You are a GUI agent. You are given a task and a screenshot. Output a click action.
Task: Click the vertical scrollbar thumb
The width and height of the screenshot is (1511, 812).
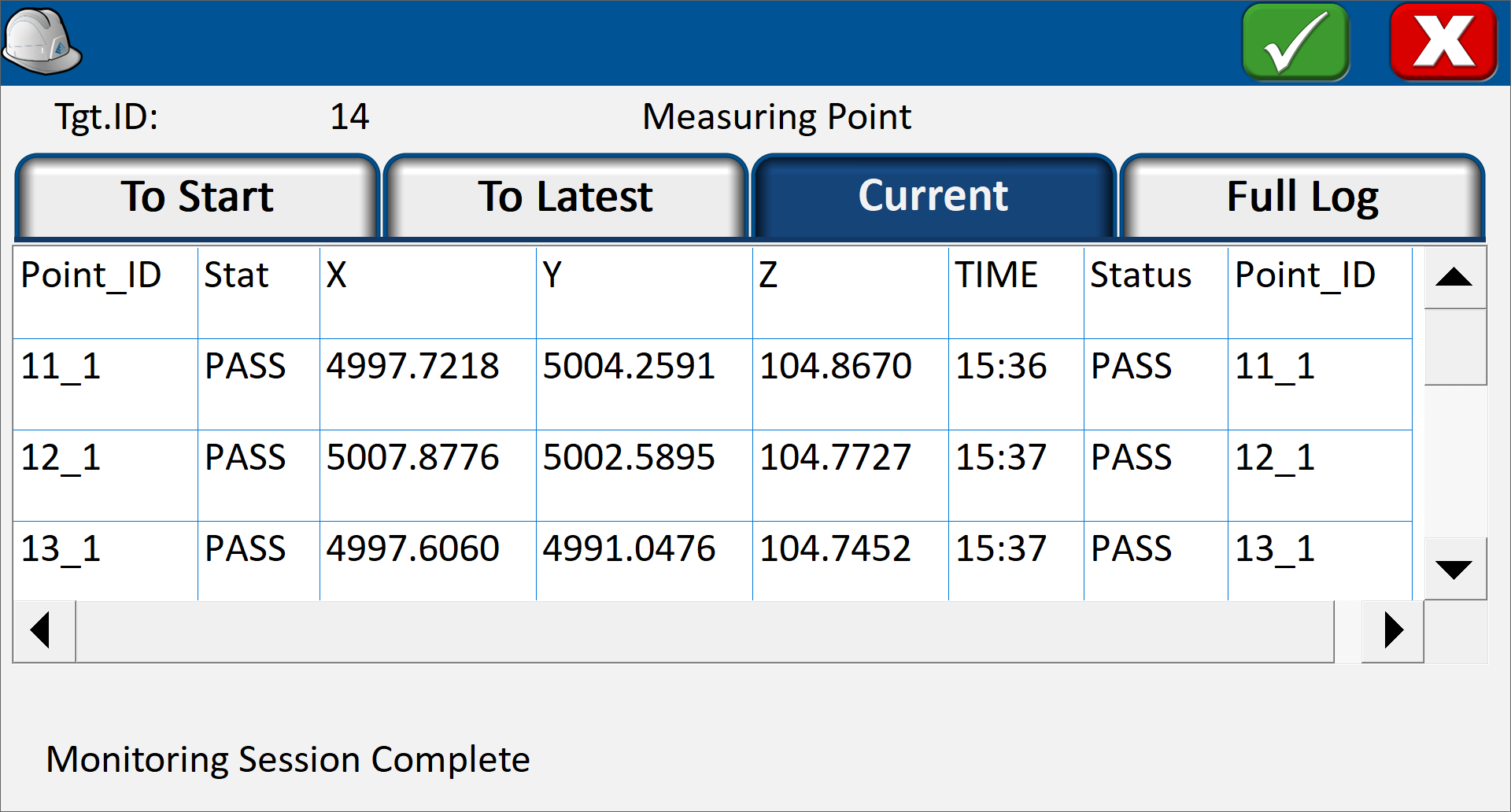(1454, 347)
